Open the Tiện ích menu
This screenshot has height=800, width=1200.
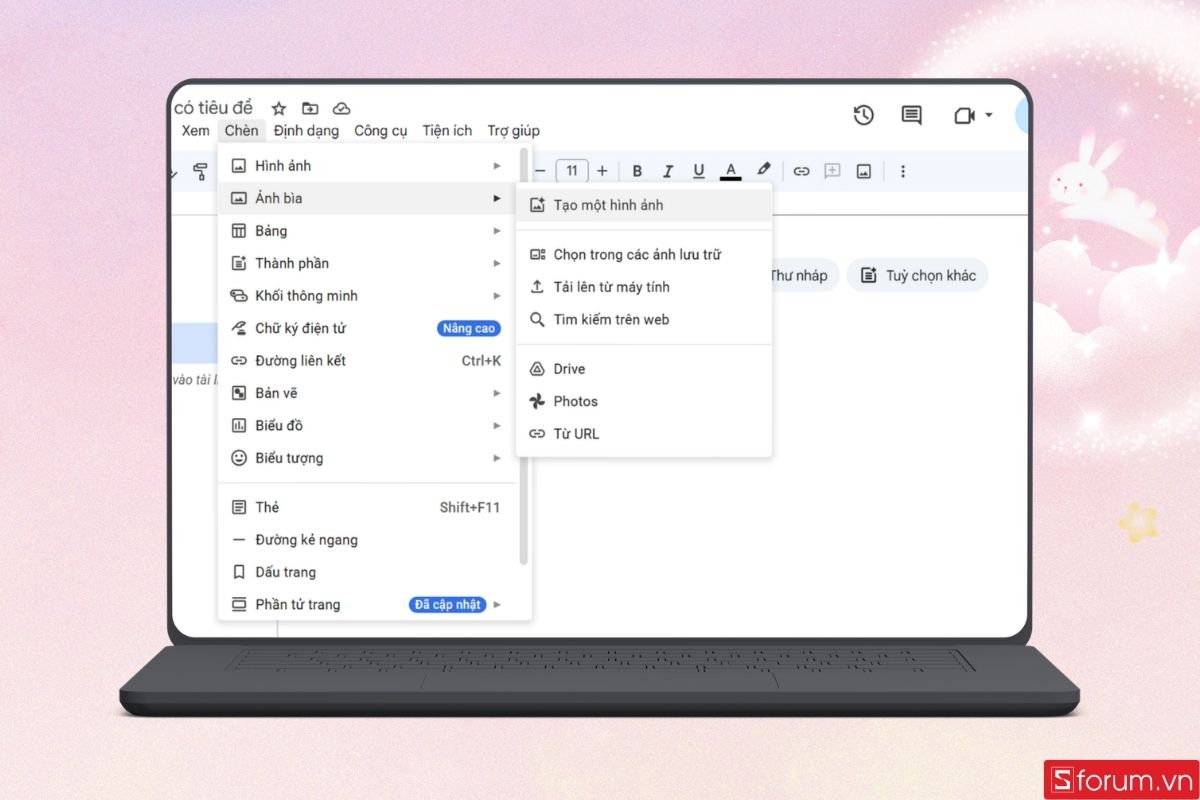click(x=447, y=130)
